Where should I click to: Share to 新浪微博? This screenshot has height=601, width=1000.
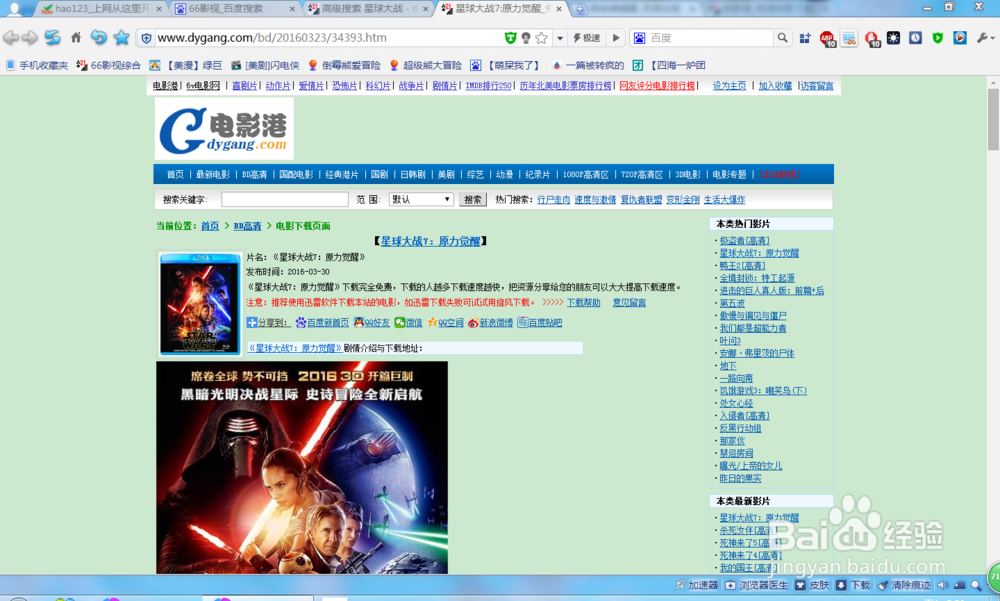point(490,323)
